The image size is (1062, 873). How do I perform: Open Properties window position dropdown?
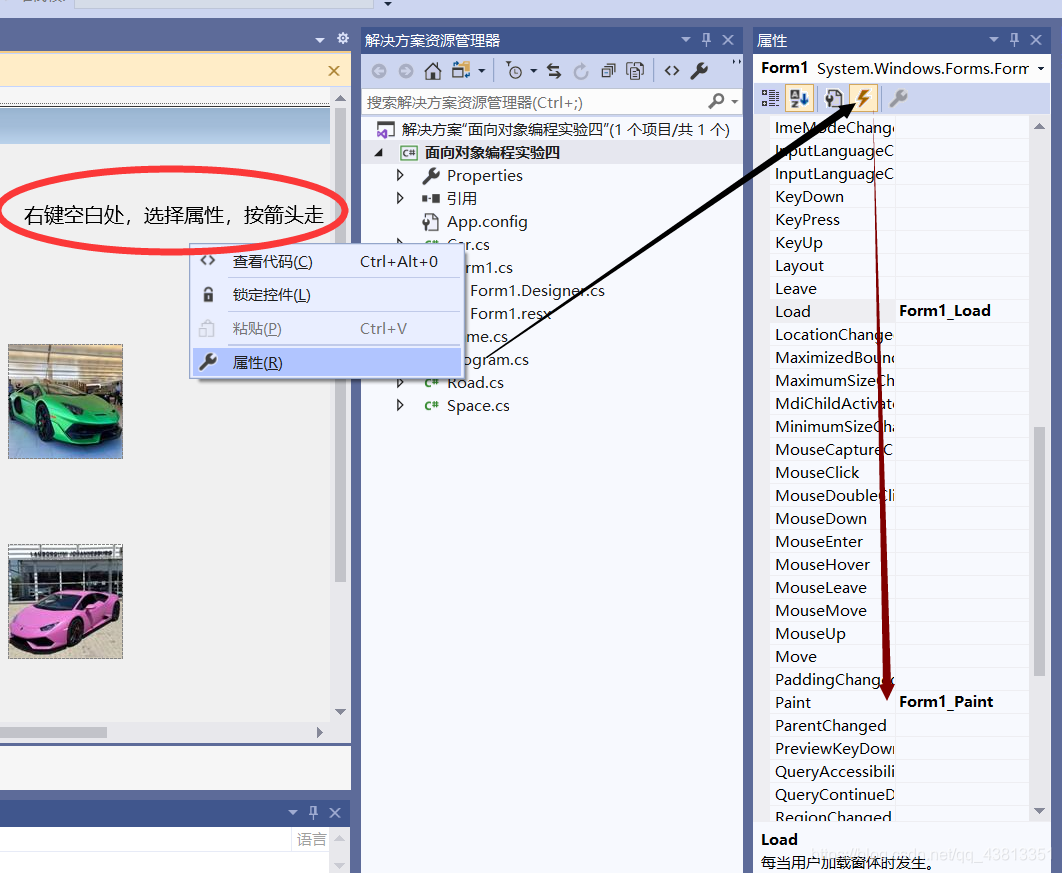[994, 40]
